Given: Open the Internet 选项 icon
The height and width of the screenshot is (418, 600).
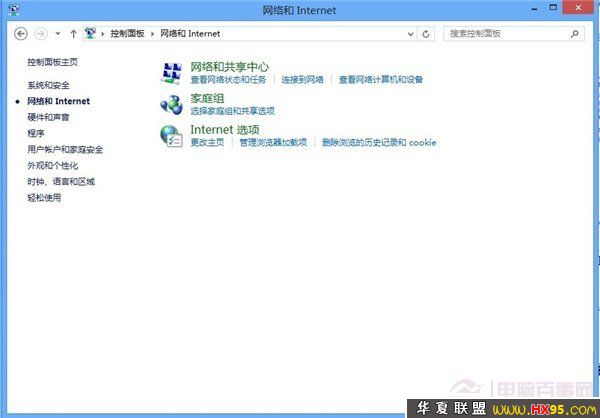Looking at the screenshot, I should 171,135.
